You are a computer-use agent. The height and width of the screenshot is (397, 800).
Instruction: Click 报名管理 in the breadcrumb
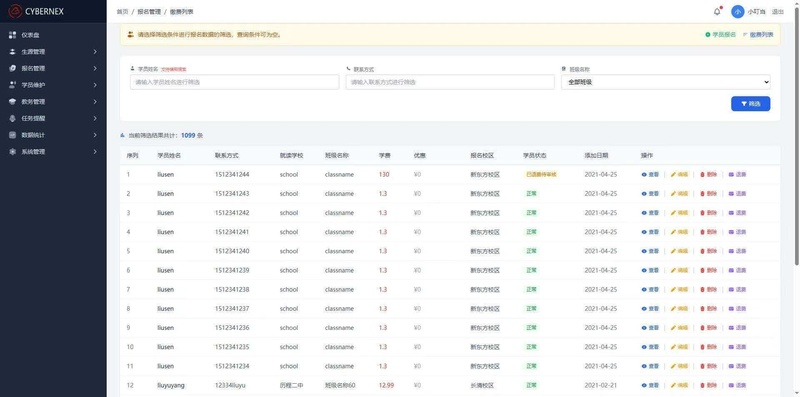(149, 12)
